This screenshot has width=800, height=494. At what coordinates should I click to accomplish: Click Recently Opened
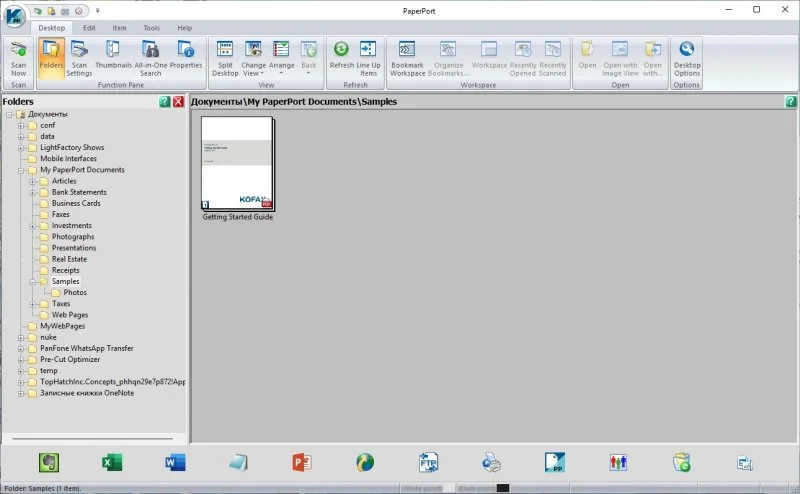point(523,58)
